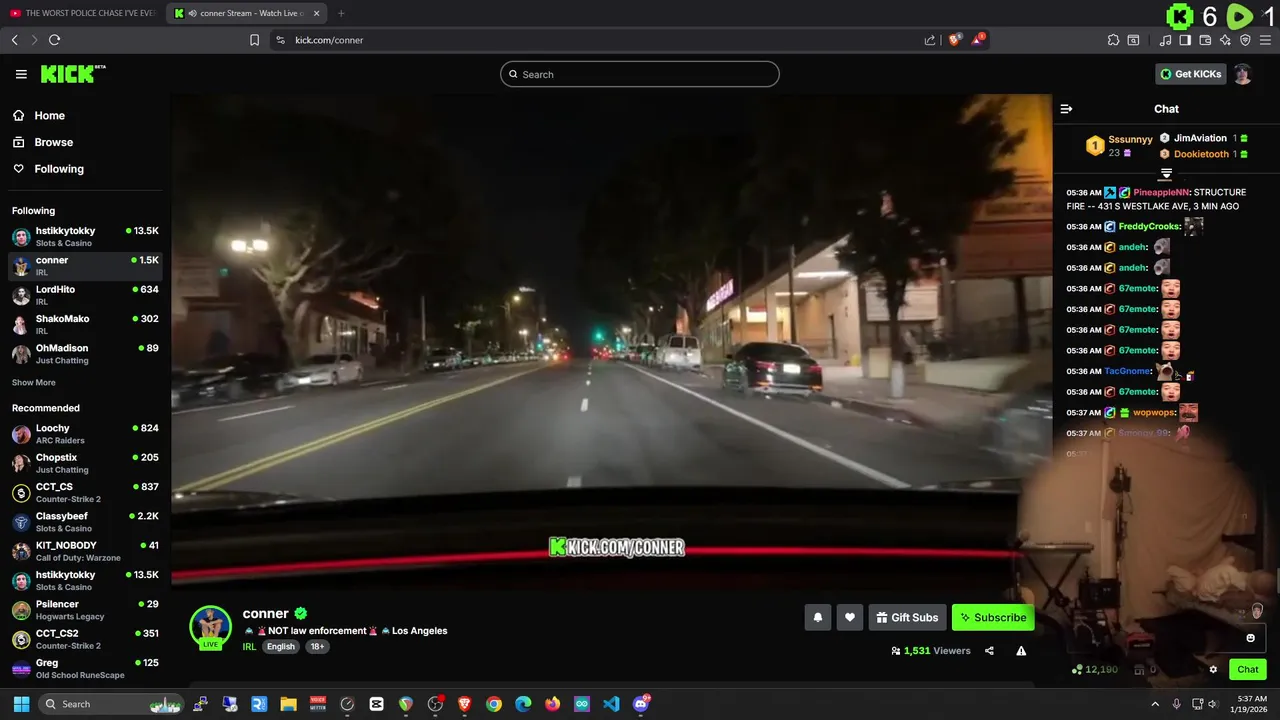Open Brave playlist music icon
The width and height of the screenshot is (1280, 720).
point(1165,40)
